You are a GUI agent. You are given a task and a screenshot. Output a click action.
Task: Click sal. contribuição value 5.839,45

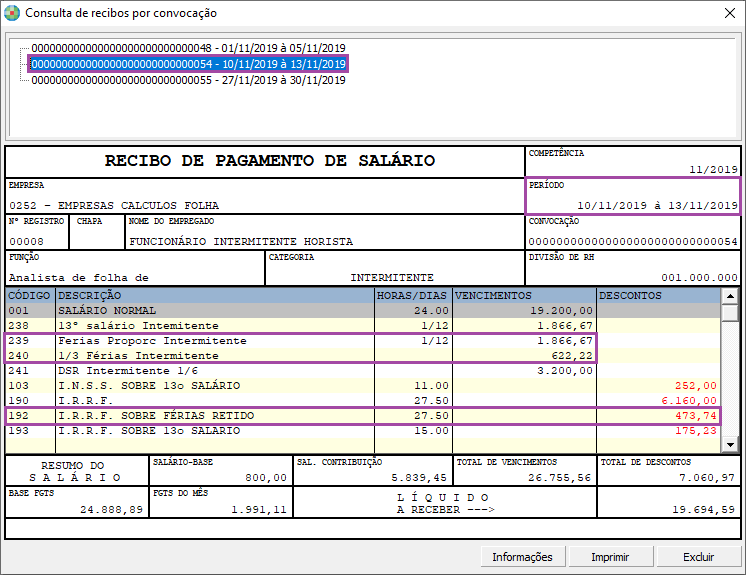419,478
